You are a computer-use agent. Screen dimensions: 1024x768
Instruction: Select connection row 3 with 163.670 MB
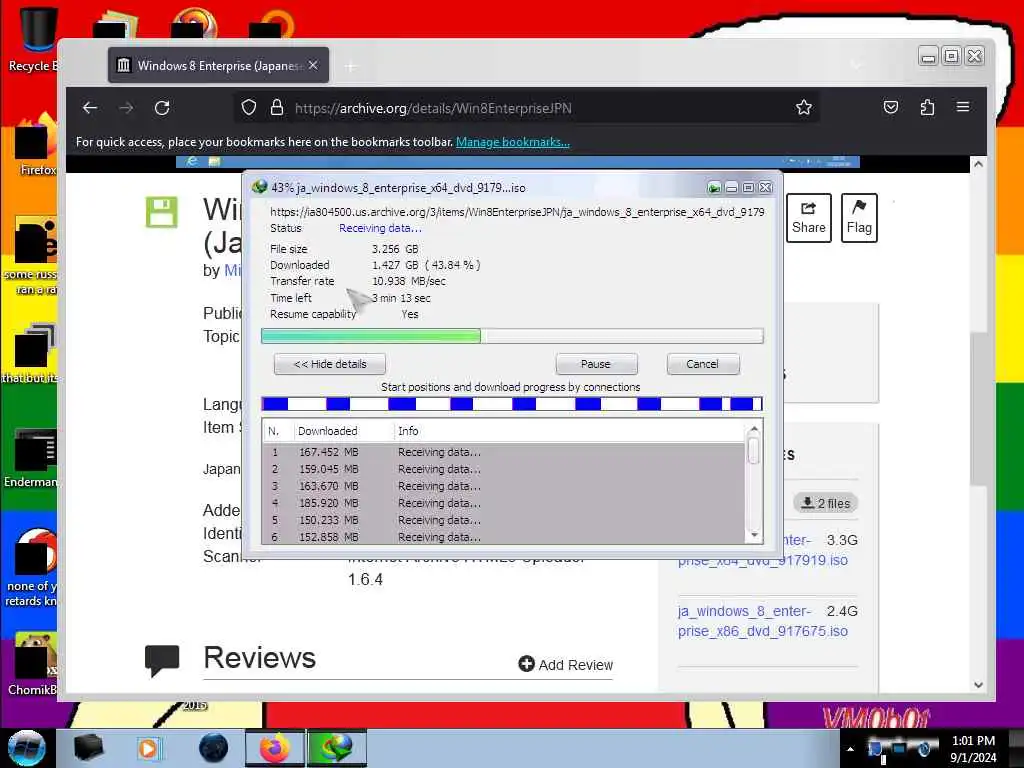pyautogui.click(x=503, y=486)
